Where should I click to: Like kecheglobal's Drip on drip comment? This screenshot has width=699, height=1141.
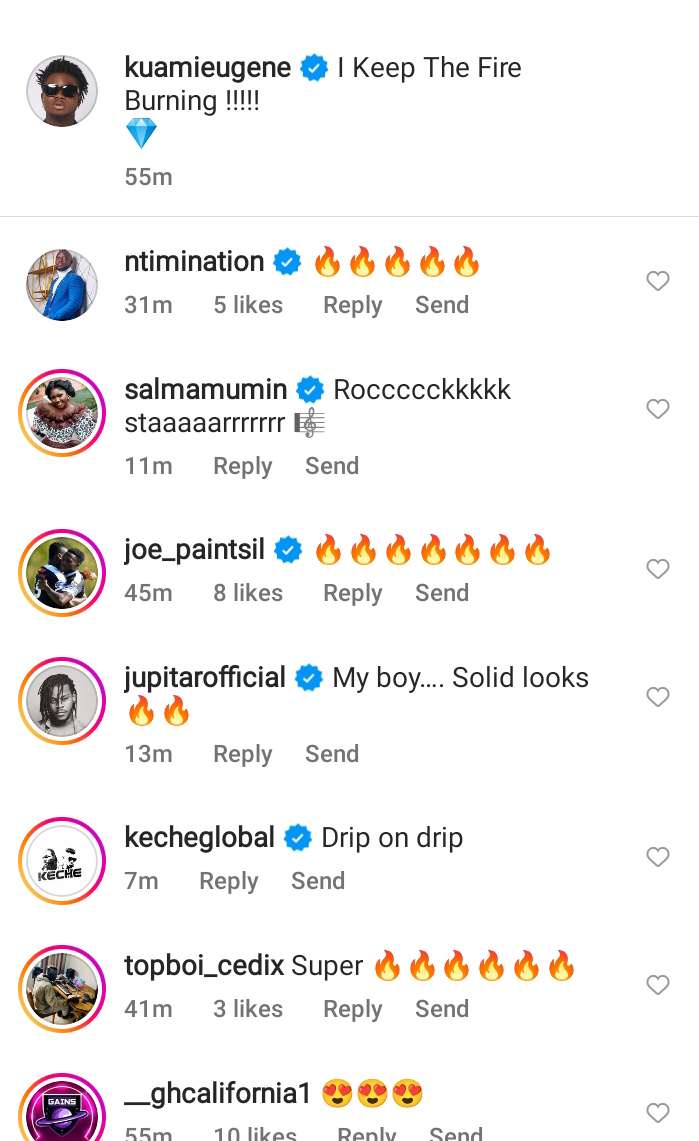pyautogui.click(x=657, y=857)
